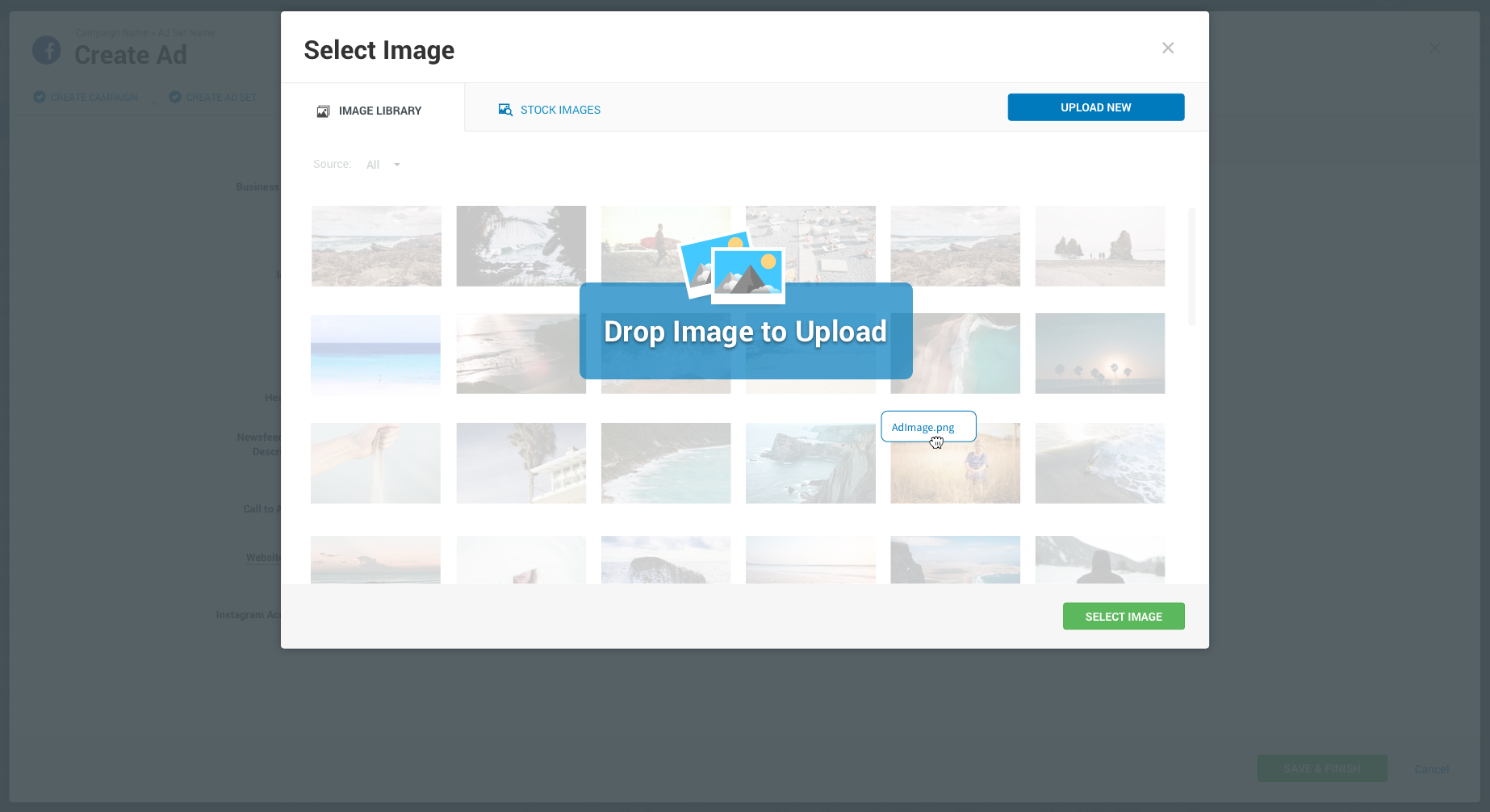Select the crowded beach umbrellas thumbnail
This screenshot has height=812, width=1490.
(x=810, y=246)
